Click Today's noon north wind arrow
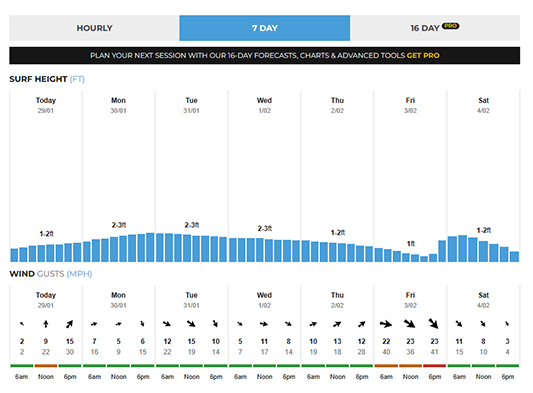533x393 pixels. tap(46, 324)
